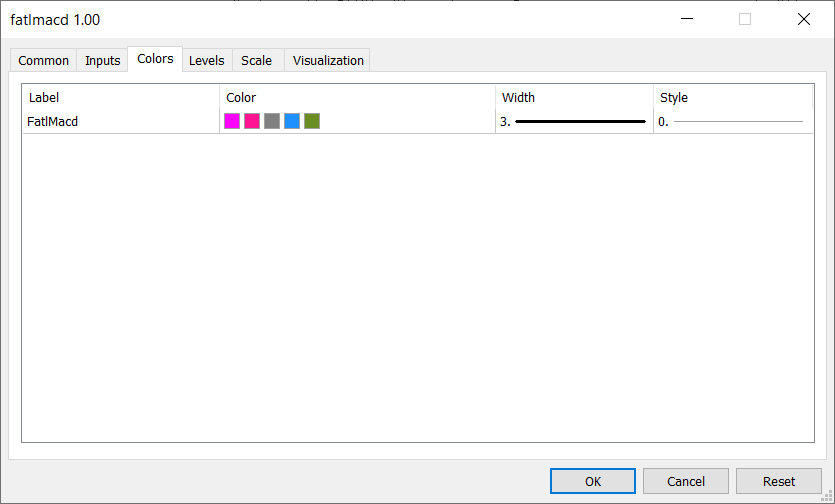Pick the olive green color swatch

tap(312, 121)
